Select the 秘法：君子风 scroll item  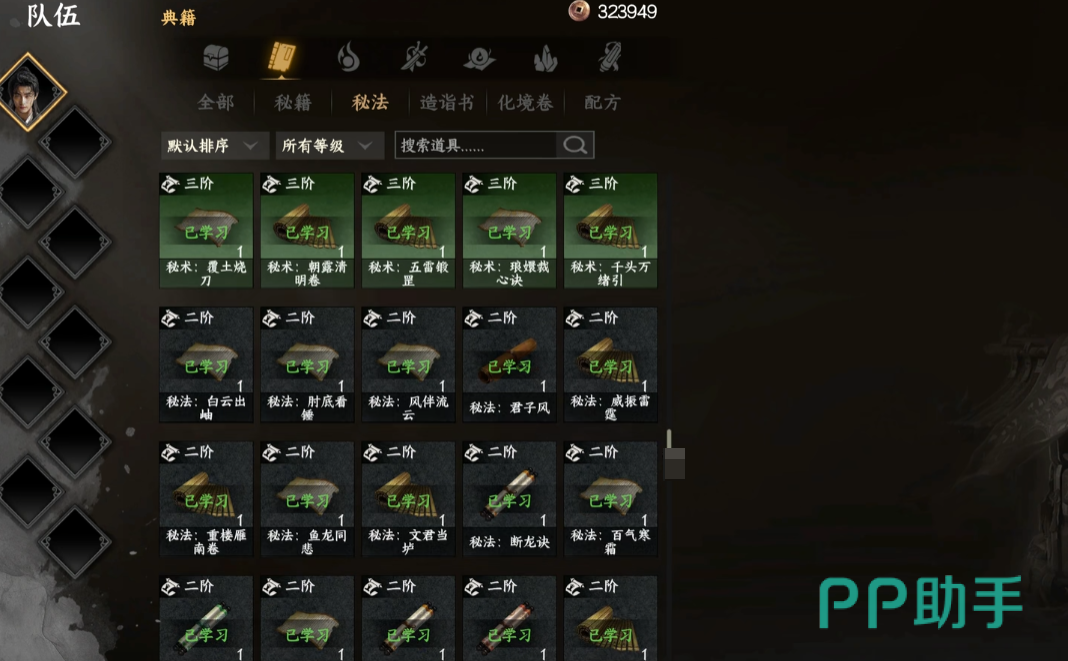(x=509, y=365)
